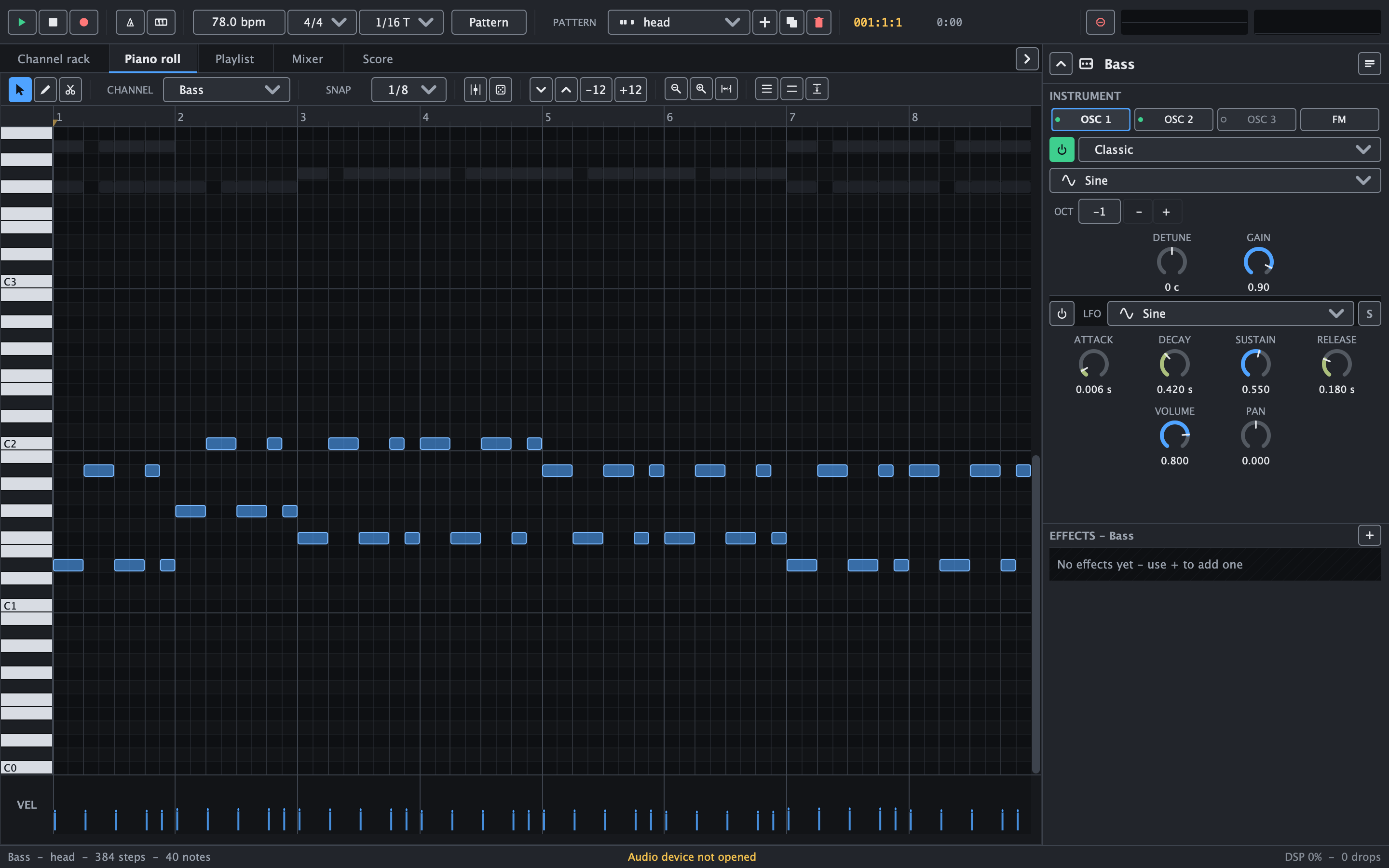
Task: Click the +12 octave up button
Action: tap(631, 90)
